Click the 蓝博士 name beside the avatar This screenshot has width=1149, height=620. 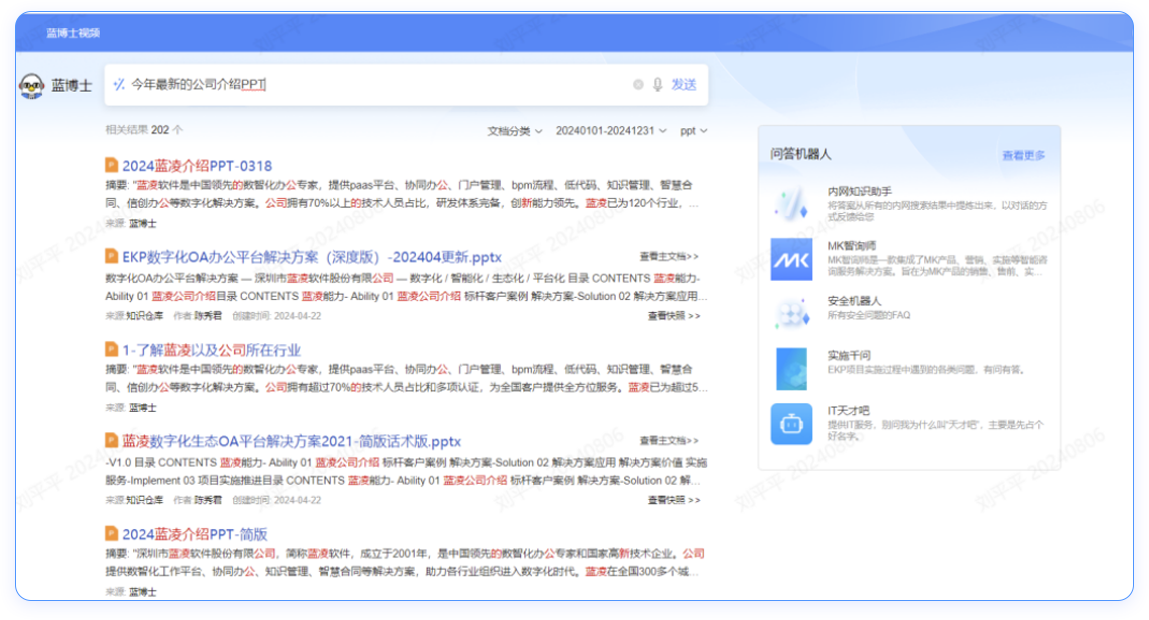coord(72,86)
